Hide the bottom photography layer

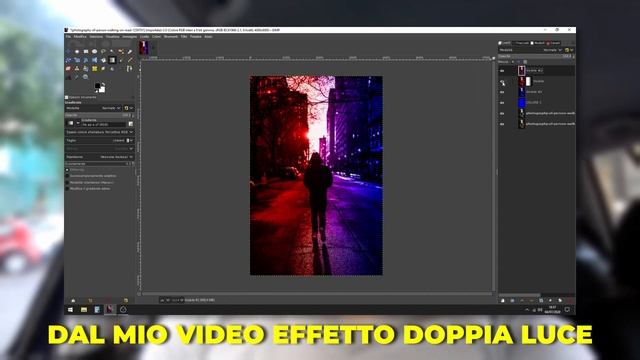pyautogui.click(x=502, y=124)
